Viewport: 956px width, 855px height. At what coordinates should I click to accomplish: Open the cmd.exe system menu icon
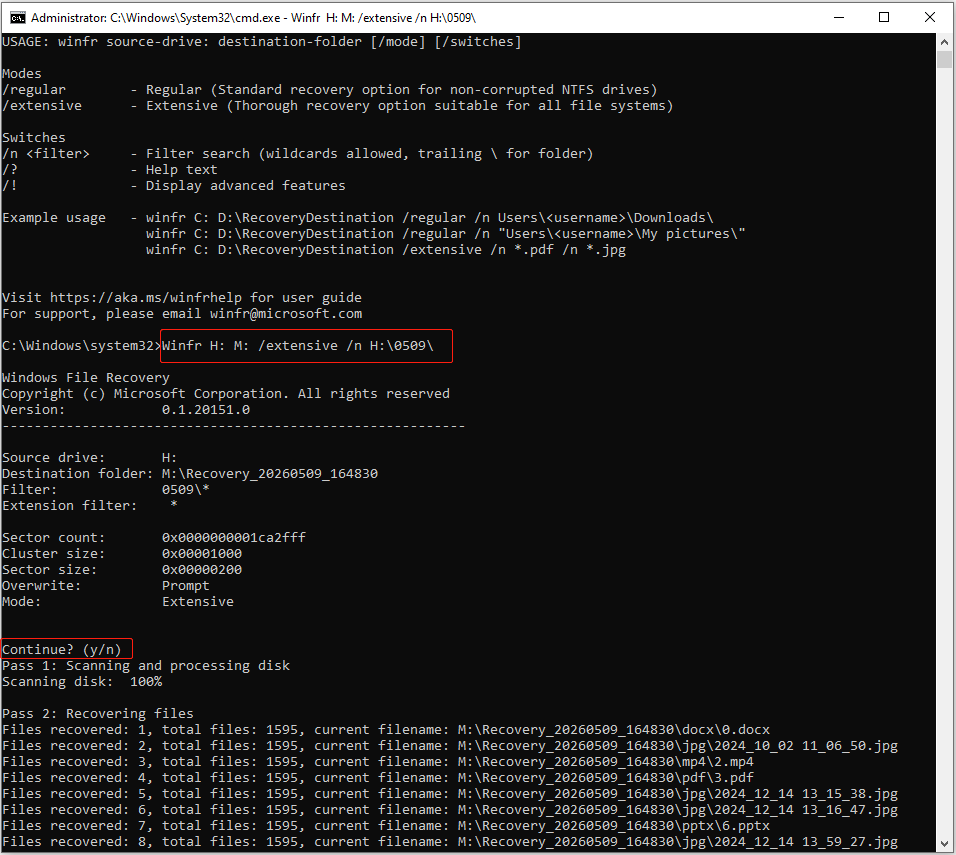[18, 18]
